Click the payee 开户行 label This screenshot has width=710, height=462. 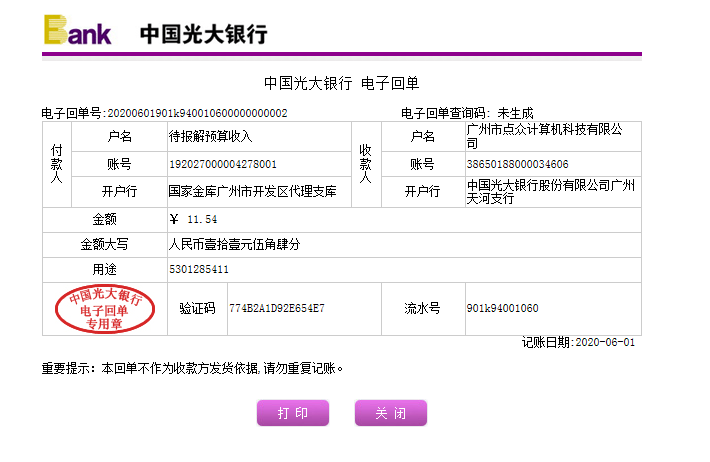coord(422,192)
